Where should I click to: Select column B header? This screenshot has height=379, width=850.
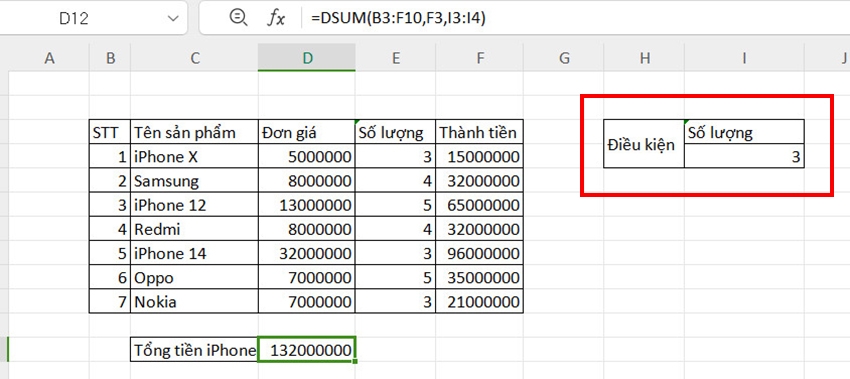110,58
